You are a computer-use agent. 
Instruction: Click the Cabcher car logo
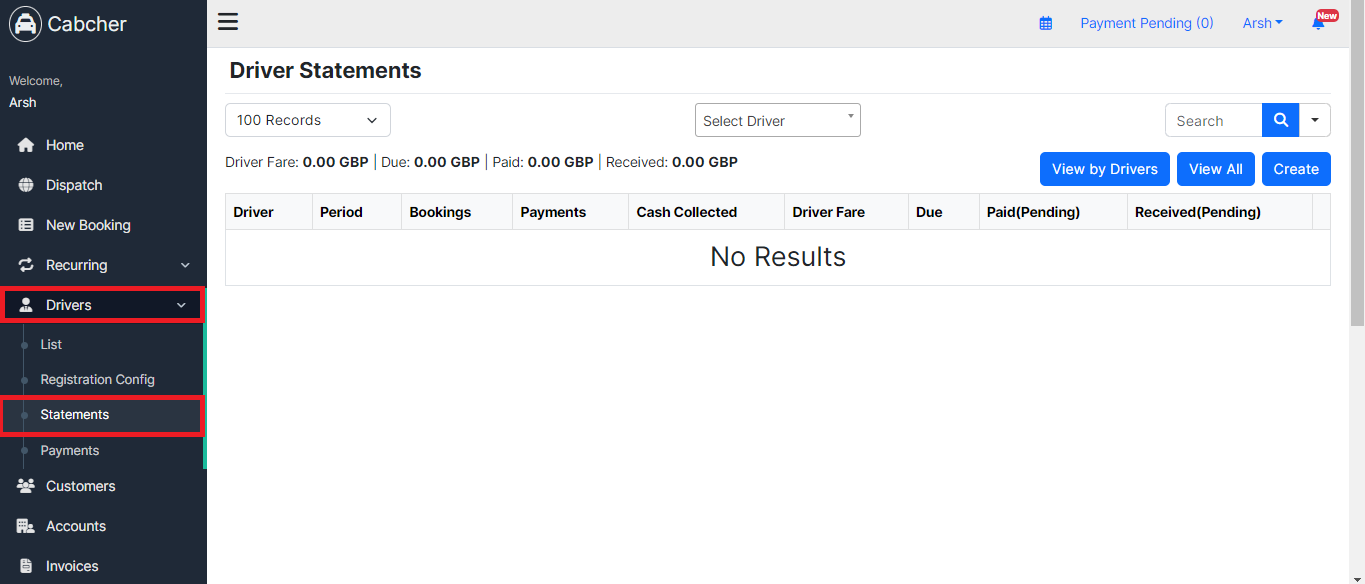[x=25, y=24]
